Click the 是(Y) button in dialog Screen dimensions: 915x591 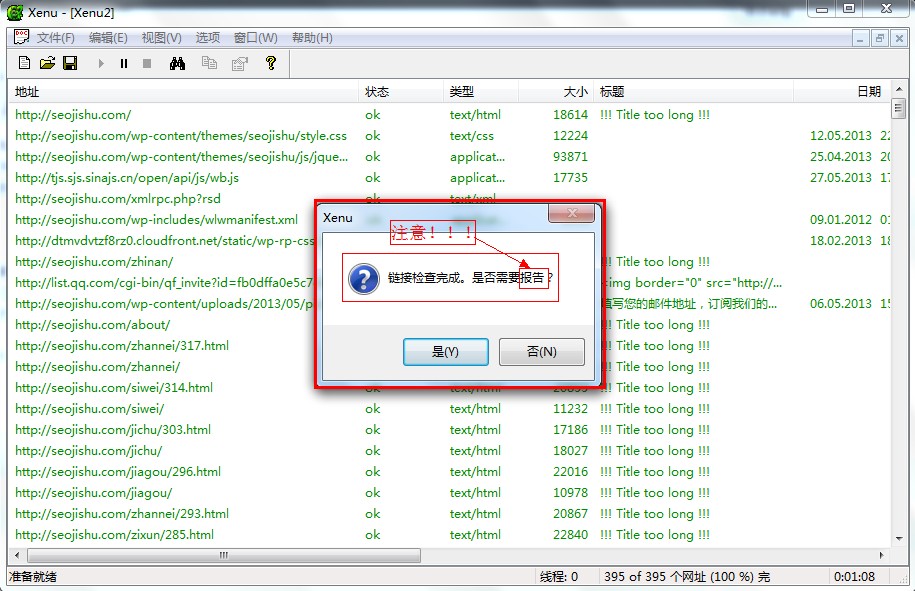pyautogui.click(x=445, y=352)
